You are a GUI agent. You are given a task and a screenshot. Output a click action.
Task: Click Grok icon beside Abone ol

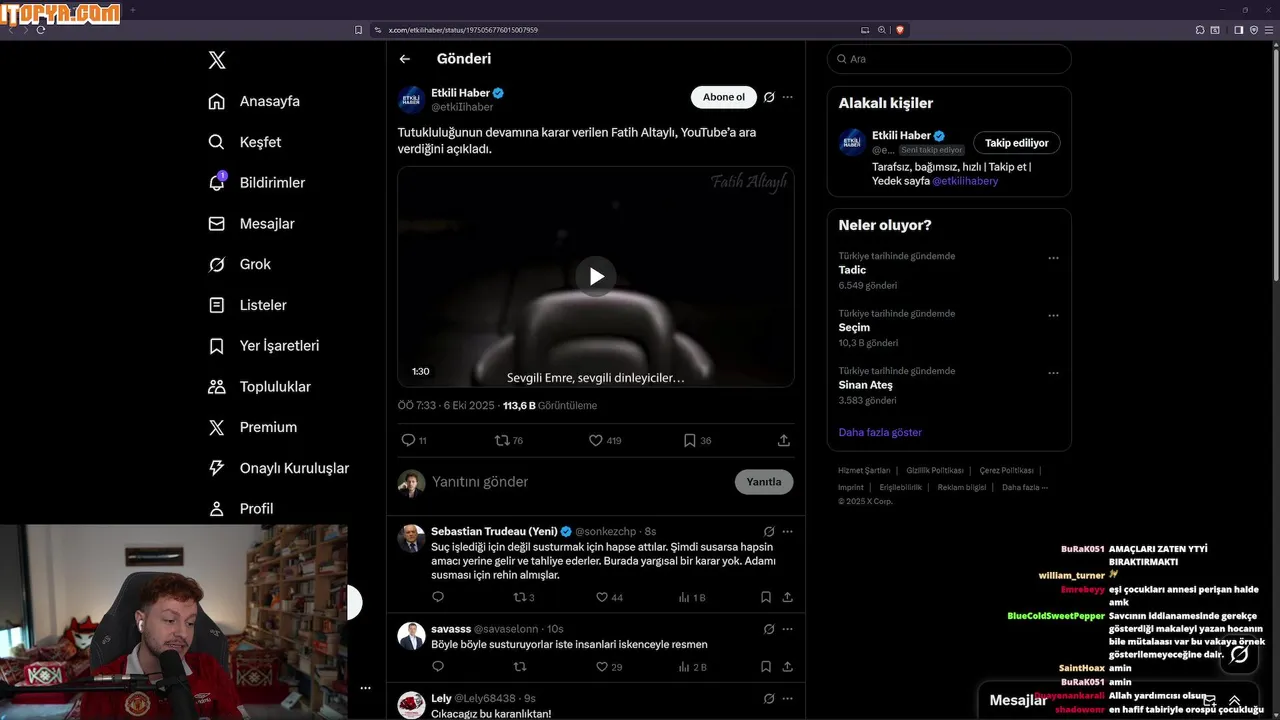[x=769, y=97]
